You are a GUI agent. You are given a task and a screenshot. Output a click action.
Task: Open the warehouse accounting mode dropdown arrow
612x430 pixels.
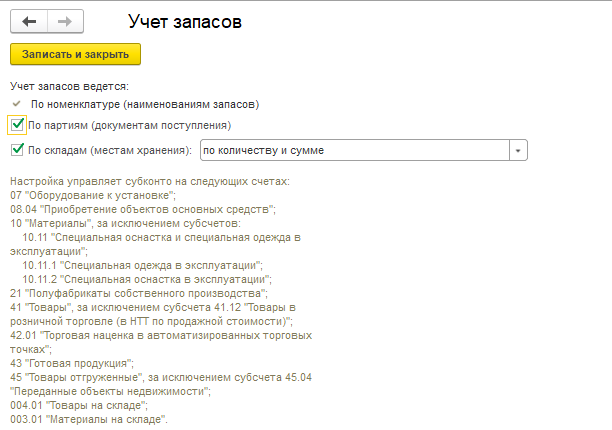point(518,150)
